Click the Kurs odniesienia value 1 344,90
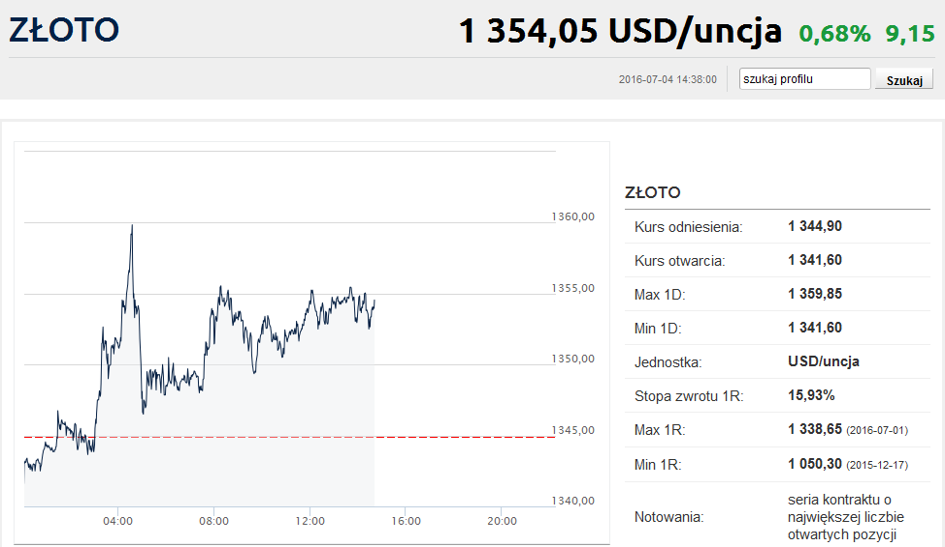945x547 pixels. click(815, 227)
